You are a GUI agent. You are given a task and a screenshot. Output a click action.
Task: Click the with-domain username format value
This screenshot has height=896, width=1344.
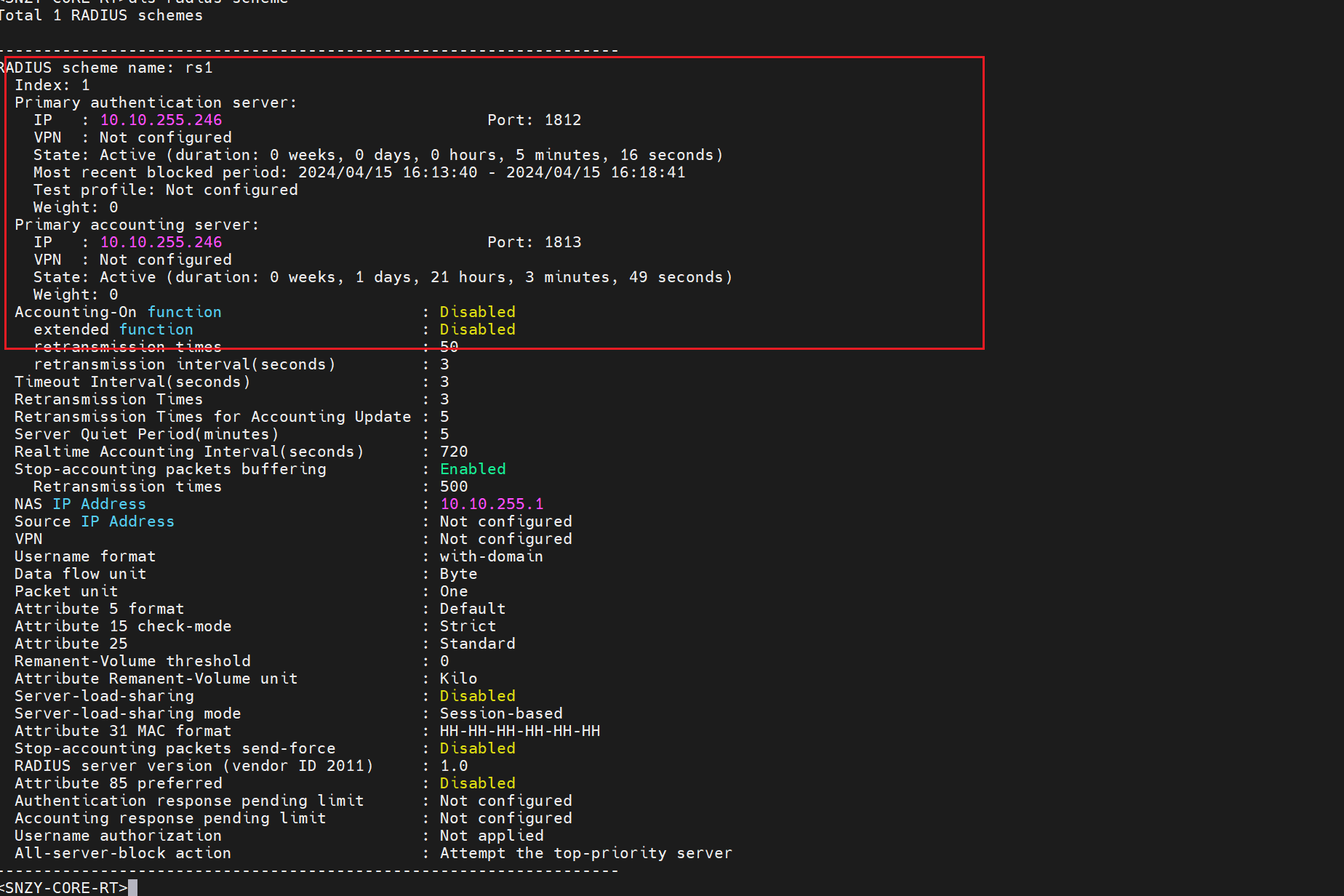pos(491,556)
